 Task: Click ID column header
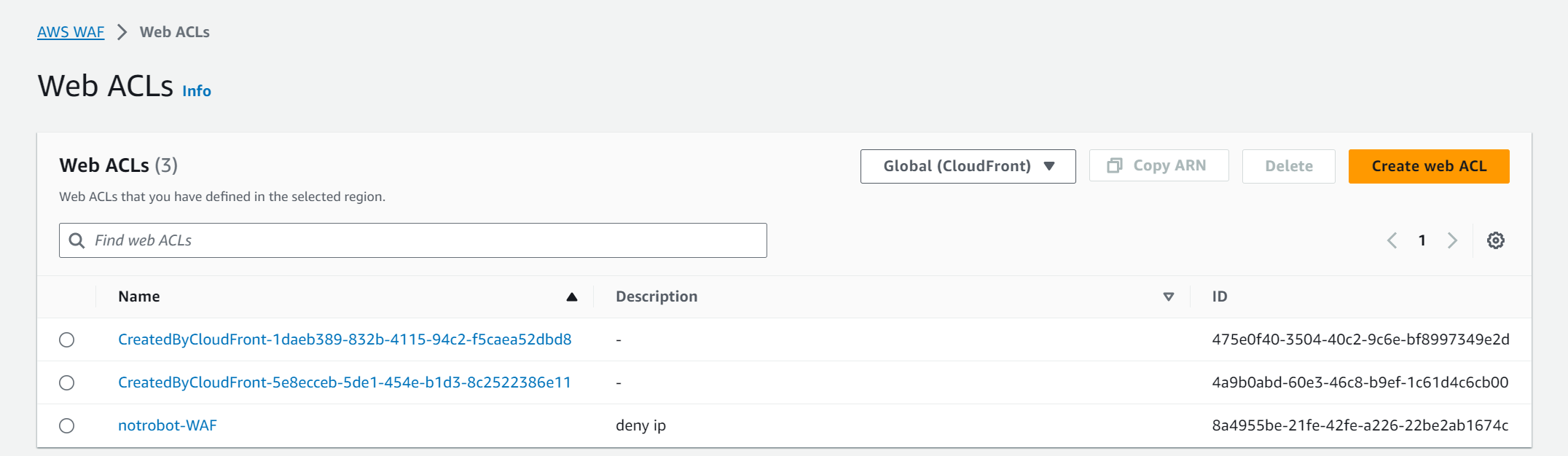click(x=1220, y=296)
